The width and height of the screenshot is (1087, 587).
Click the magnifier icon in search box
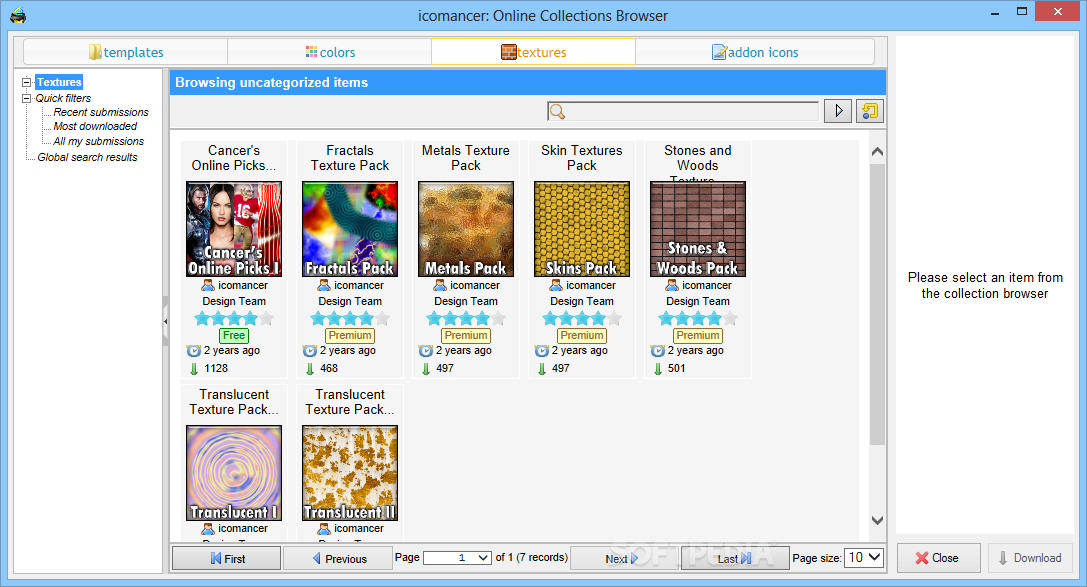557,112
